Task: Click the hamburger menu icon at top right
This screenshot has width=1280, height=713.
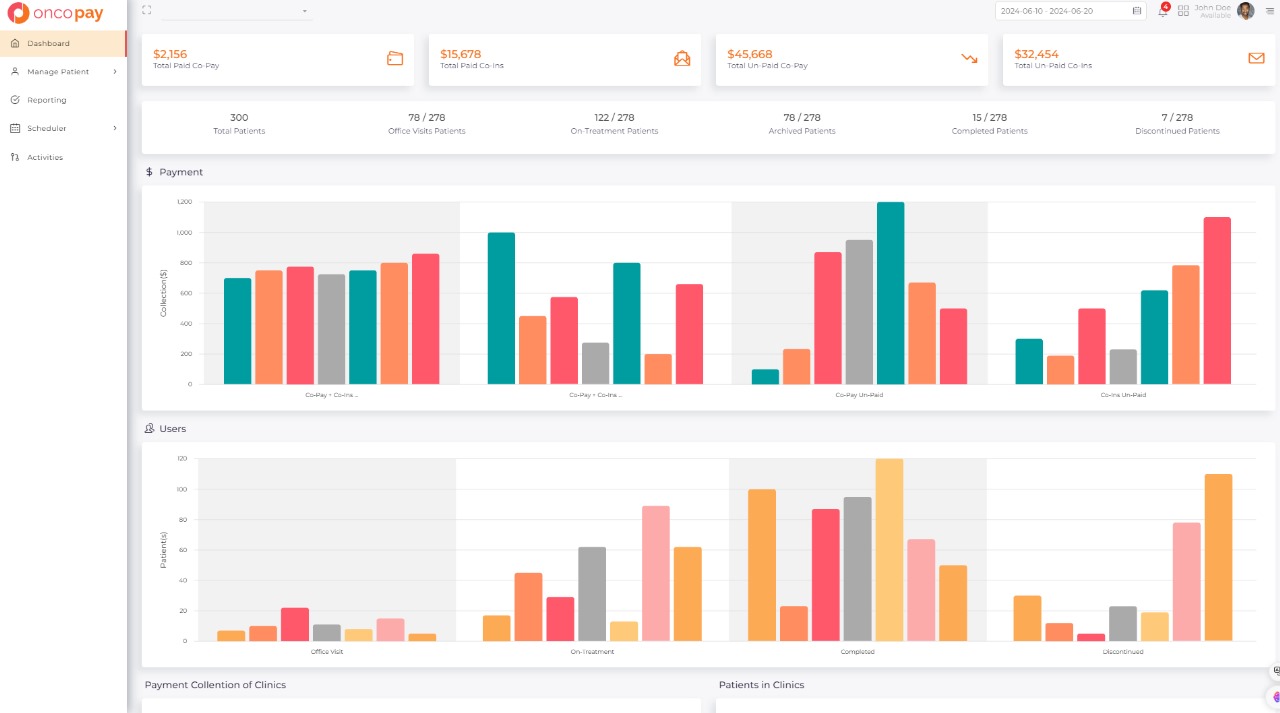Action: (x=1269, y=11)
